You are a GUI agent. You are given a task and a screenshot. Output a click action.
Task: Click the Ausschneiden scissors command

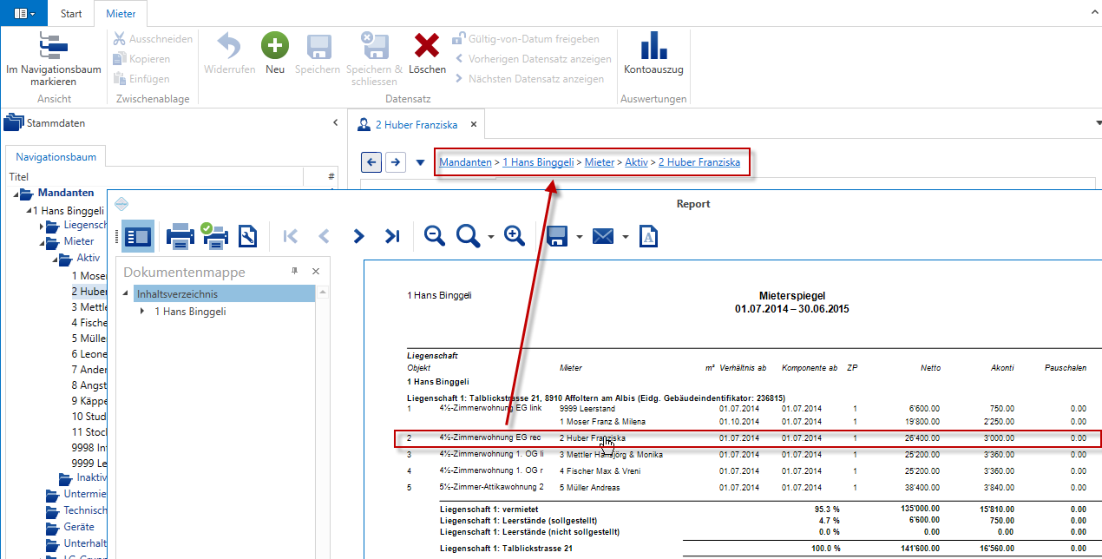pyautogui.click(x=153, y=39)
